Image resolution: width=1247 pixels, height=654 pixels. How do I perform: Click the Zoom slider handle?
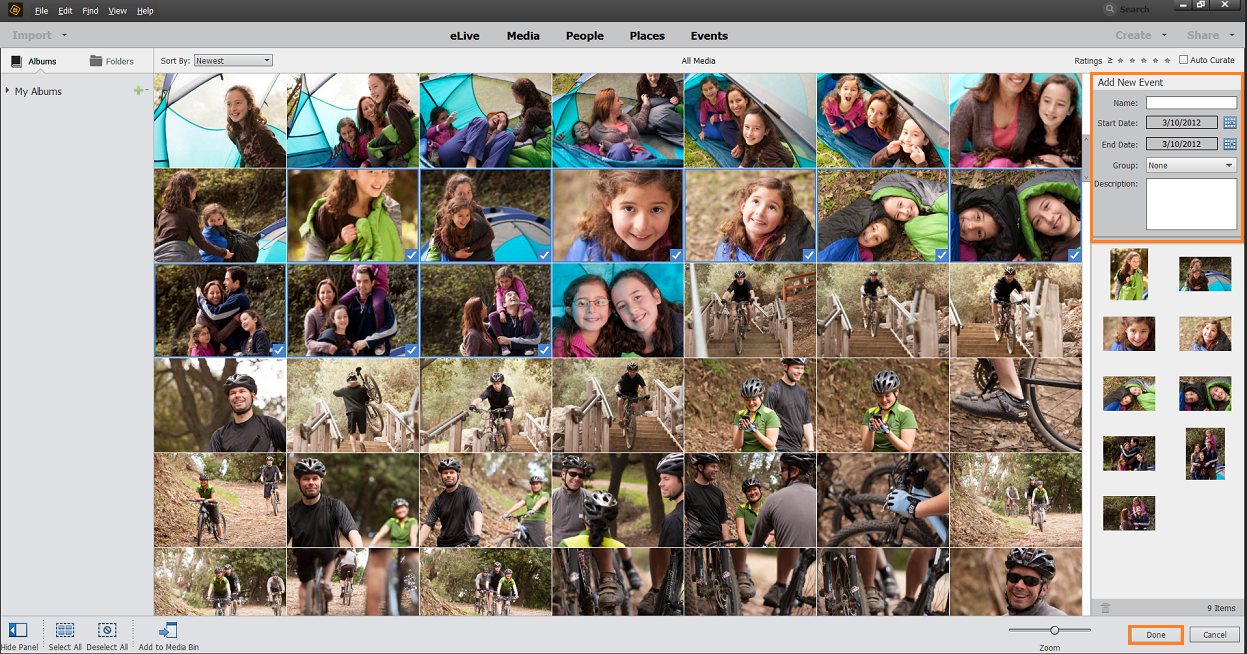click(x=1054, y=630)
